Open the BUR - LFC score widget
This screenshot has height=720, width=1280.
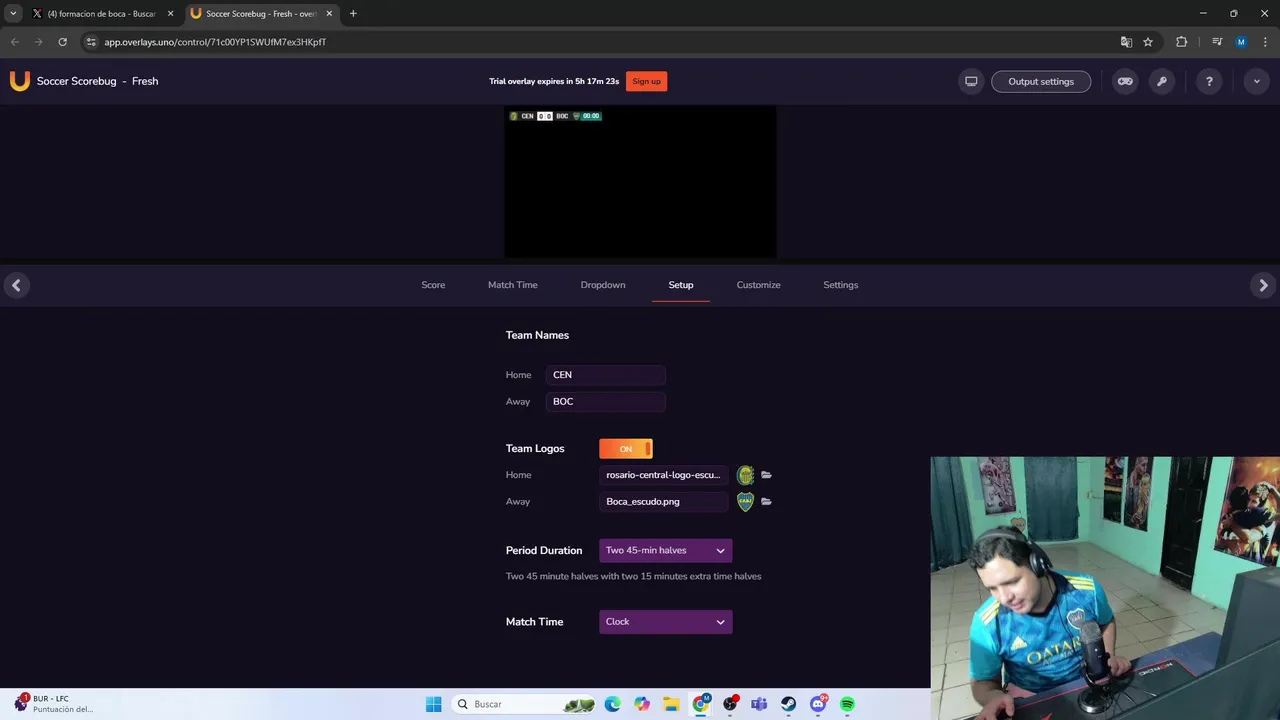(x=55, y=704)
